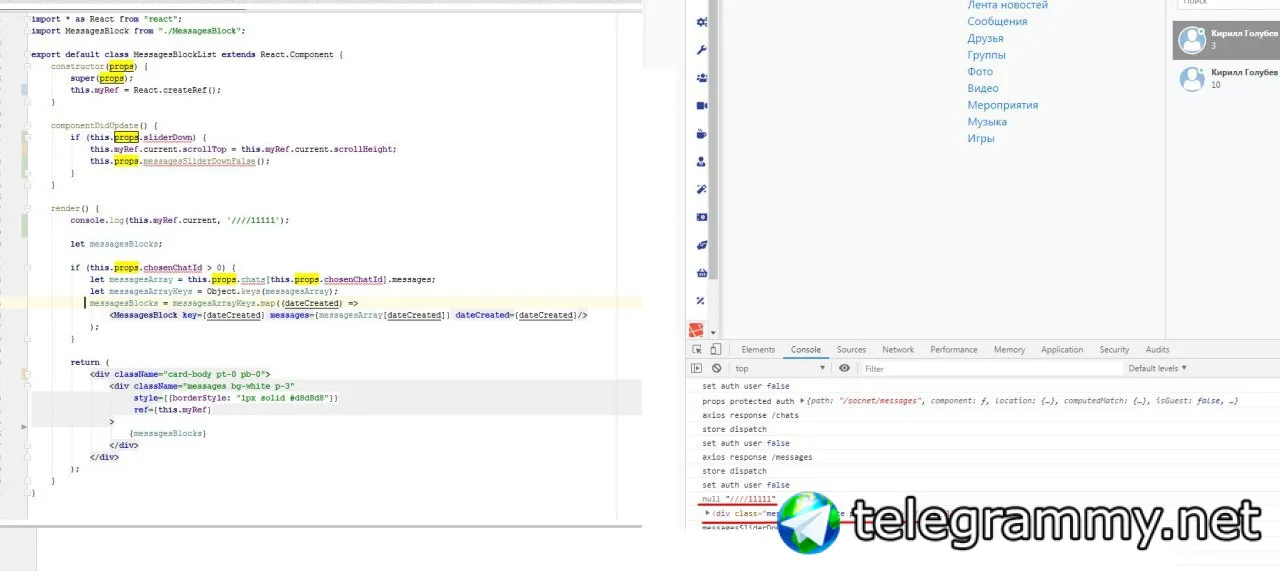Open the Группы link
Image resolution: width=1280 pixels, height=583 pixels.
click(x=986, y=55)
